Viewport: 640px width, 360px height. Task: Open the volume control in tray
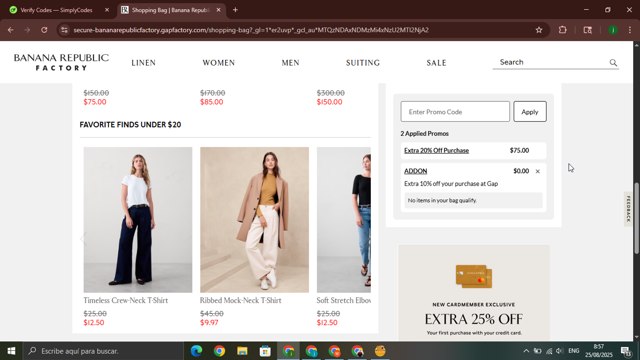pos(559,351)
